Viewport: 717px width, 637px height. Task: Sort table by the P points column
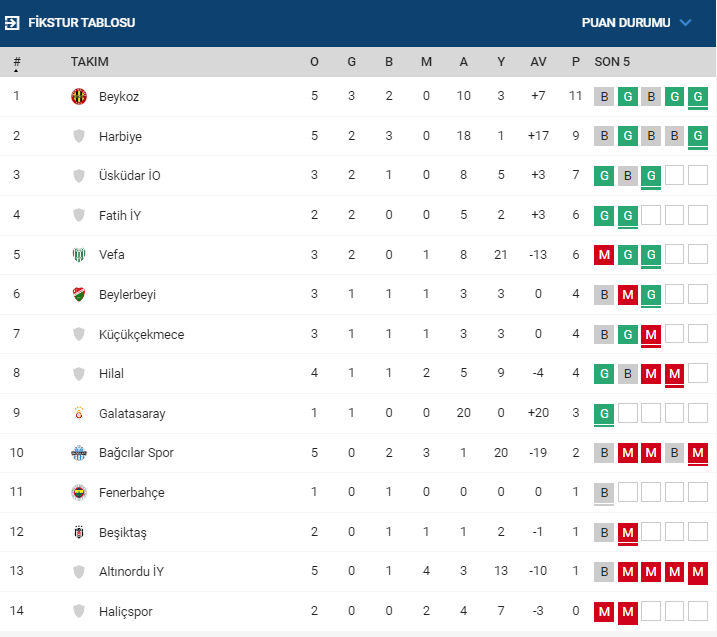point(576,62)
